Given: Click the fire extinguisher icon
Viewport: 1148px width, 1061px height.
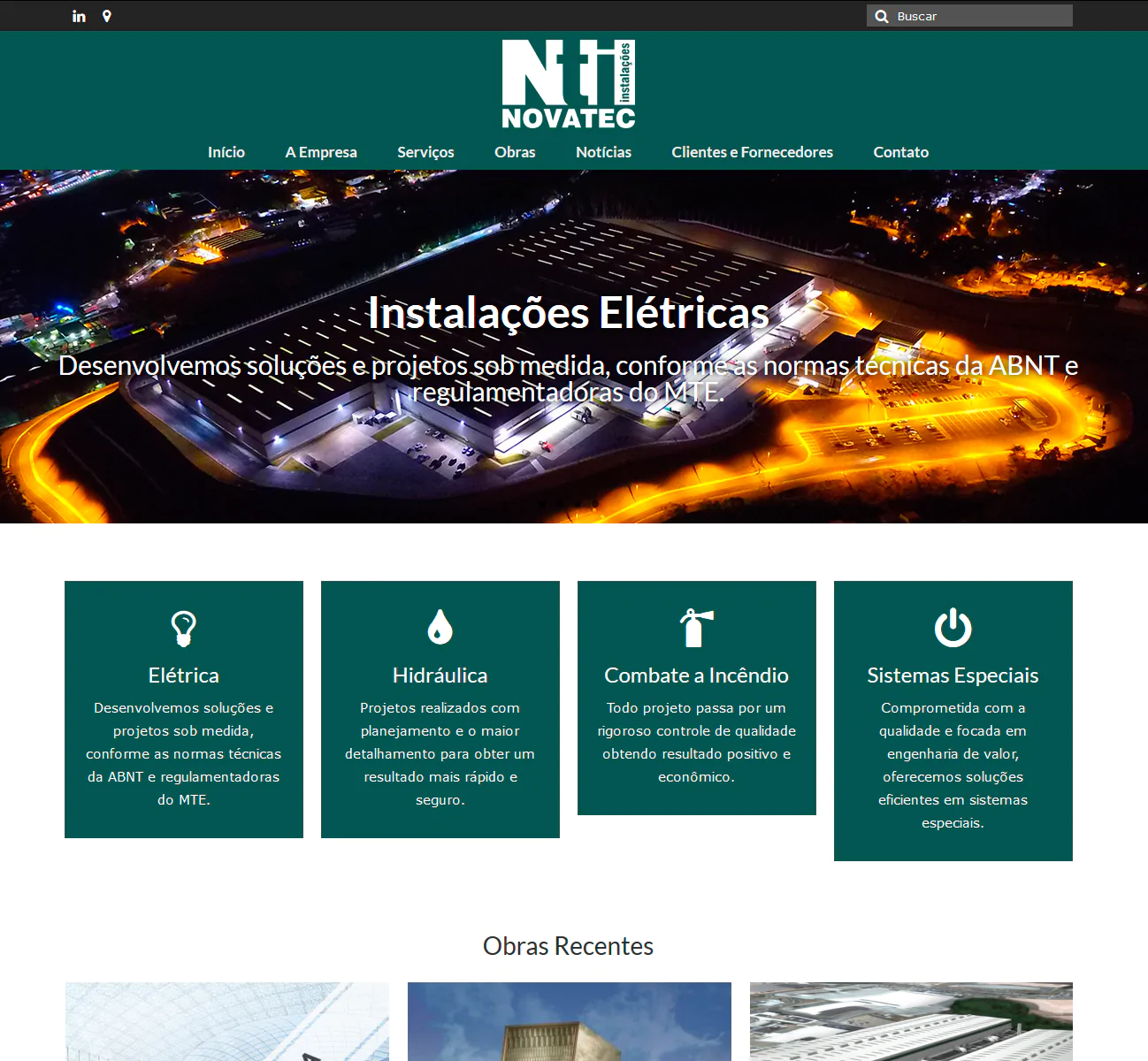Looking at the screenshot, I should click(696, 628).
